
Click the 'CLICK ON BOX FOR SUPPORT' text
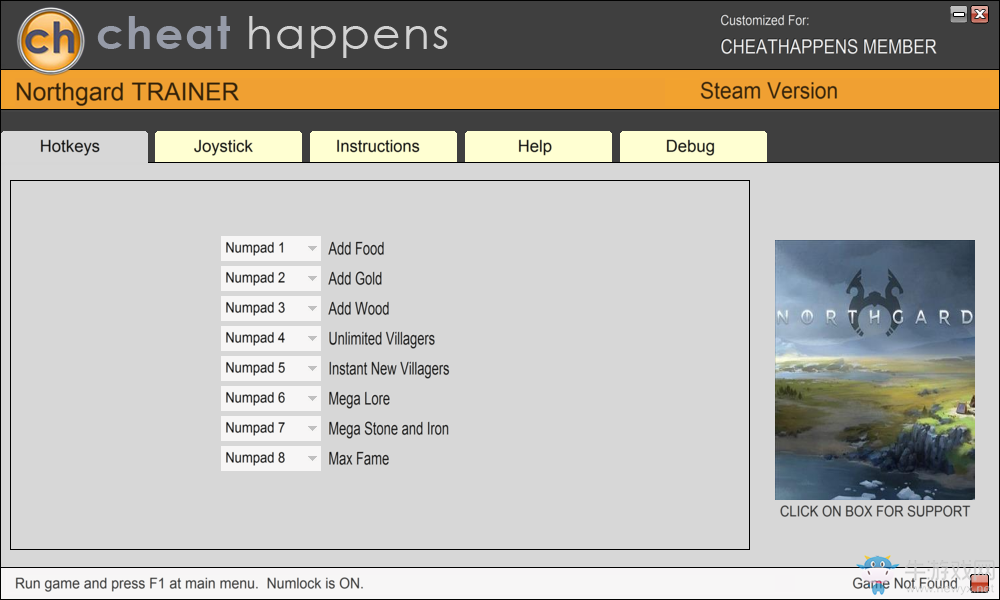874,511
